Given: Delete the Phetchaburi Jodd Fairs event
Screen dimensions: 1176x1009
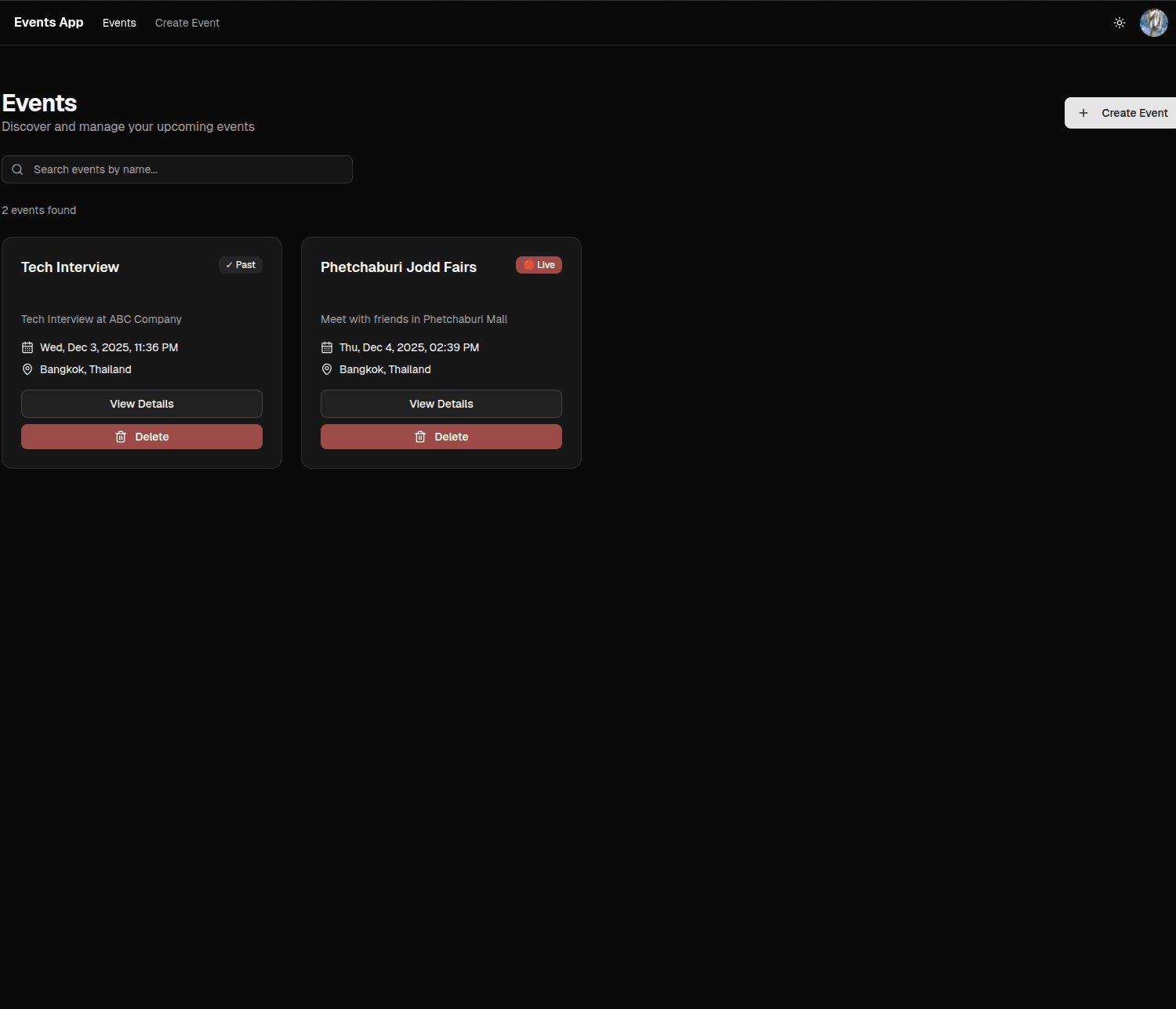Looking at the screenshot, I should (441, 437).
